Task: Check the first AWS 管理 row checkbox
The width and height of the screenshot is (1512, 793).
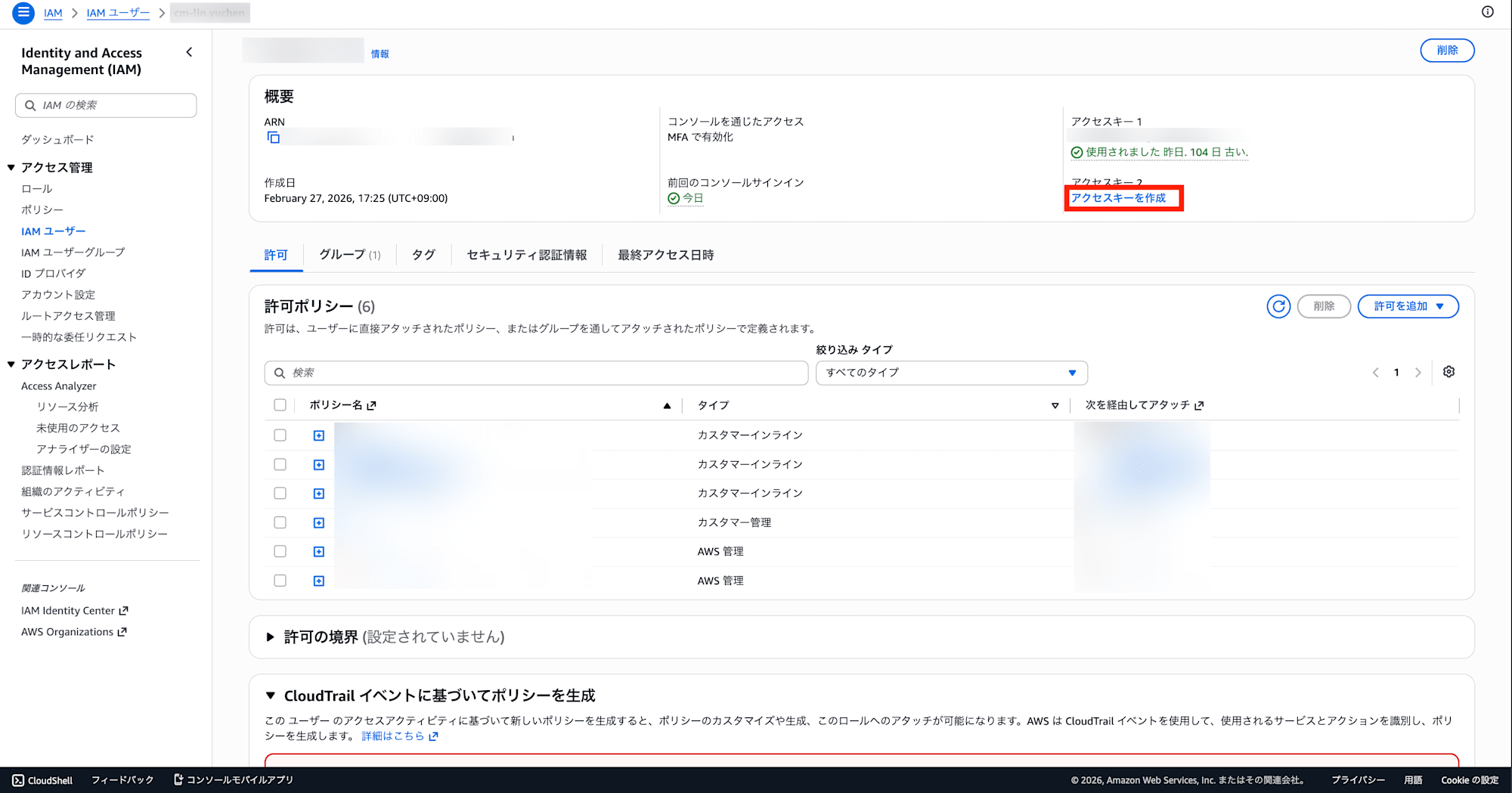Action: (280, 551)
